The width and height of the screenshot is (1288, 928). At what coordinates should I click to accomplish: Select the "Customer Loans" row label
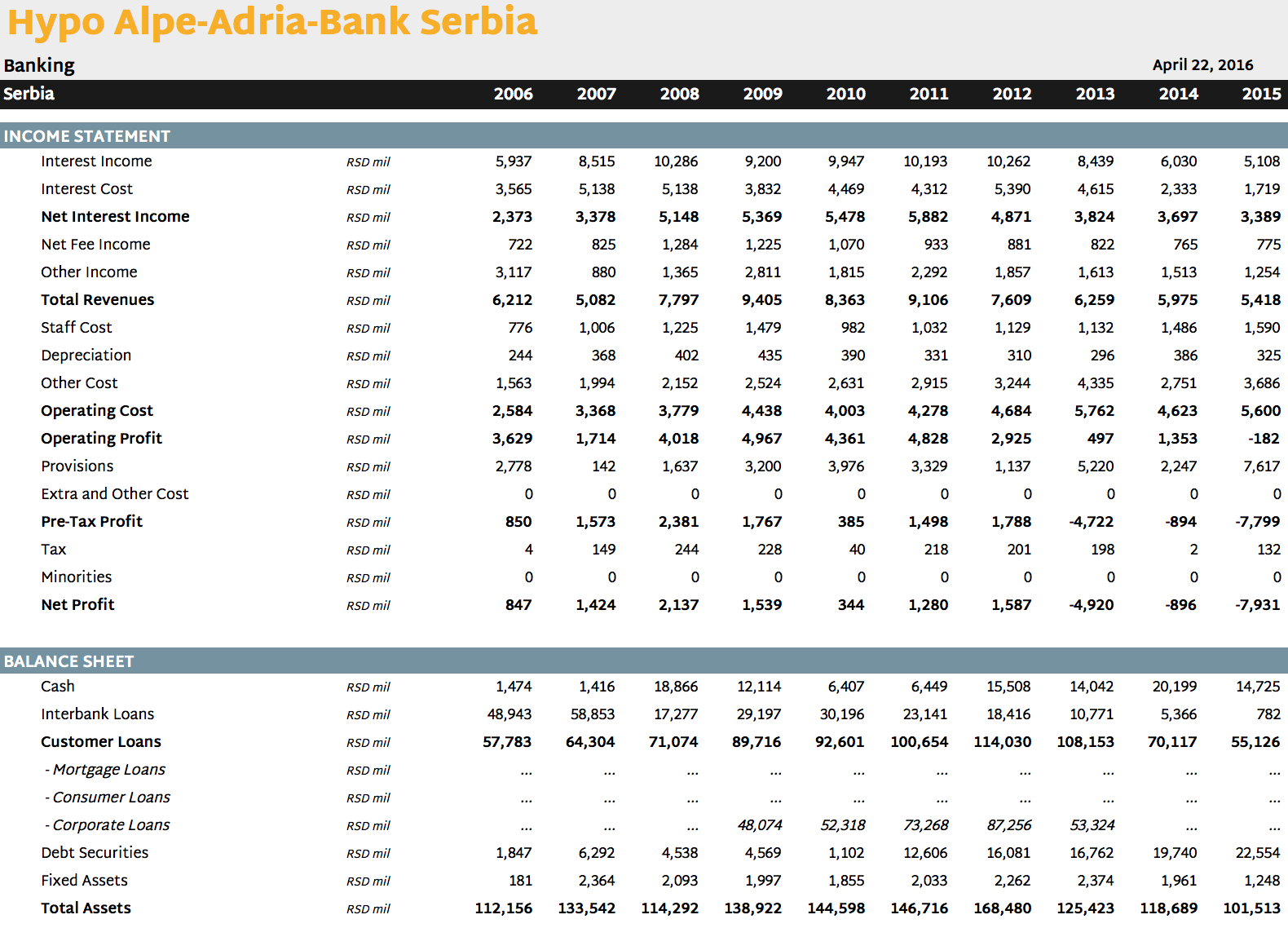pyautogui.click(x=101, y=742)
